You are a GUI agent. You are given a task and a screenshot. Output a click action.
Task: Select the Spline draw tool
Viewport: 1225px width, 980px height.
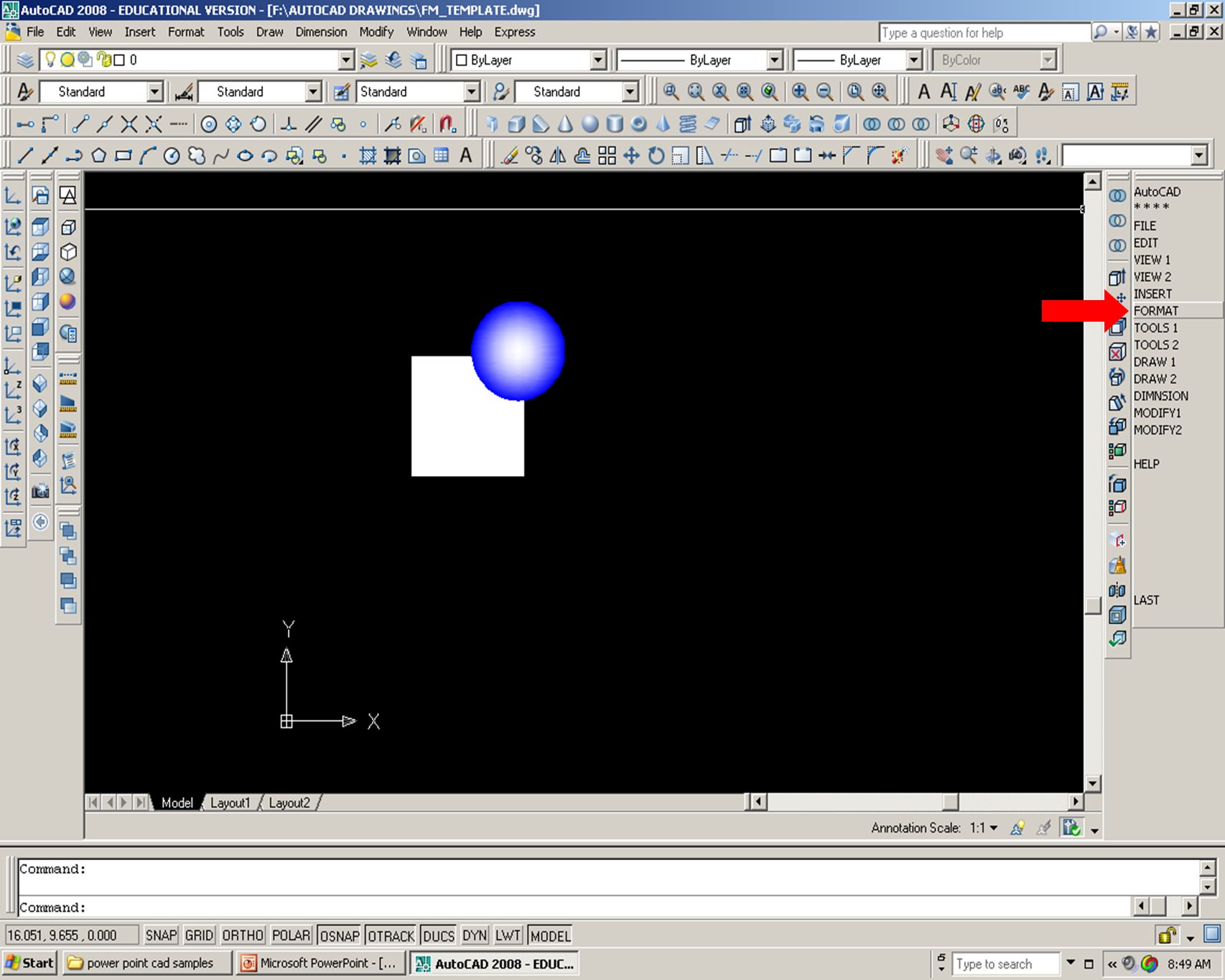pos(220,155)
